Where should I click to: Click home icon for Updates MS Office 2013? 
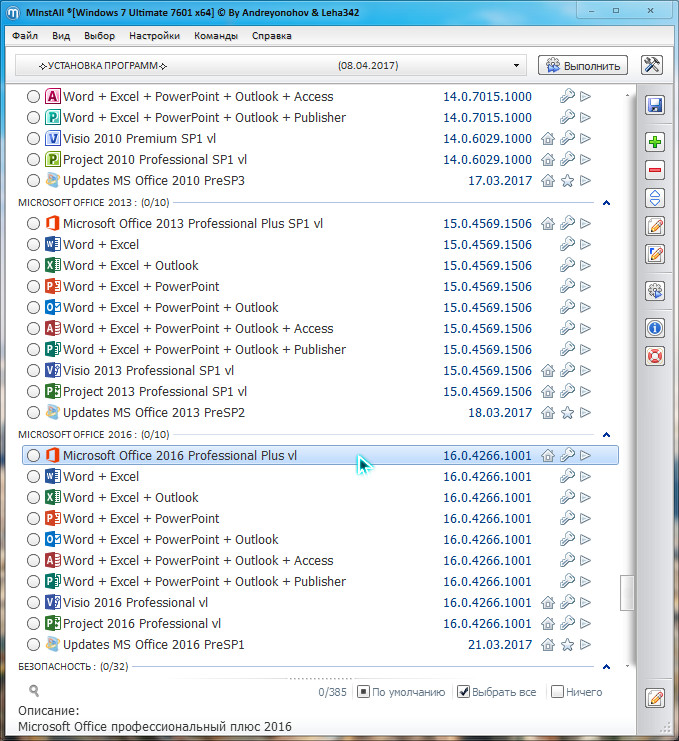point(548,413)
